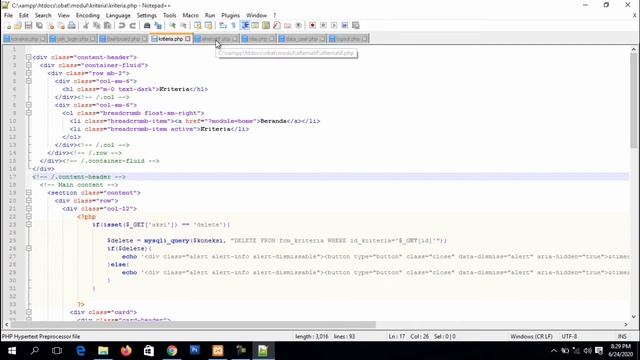Click the macro Playback icon
The height and width of the screenshot is (360, 640).
click(x=334, y=26)
